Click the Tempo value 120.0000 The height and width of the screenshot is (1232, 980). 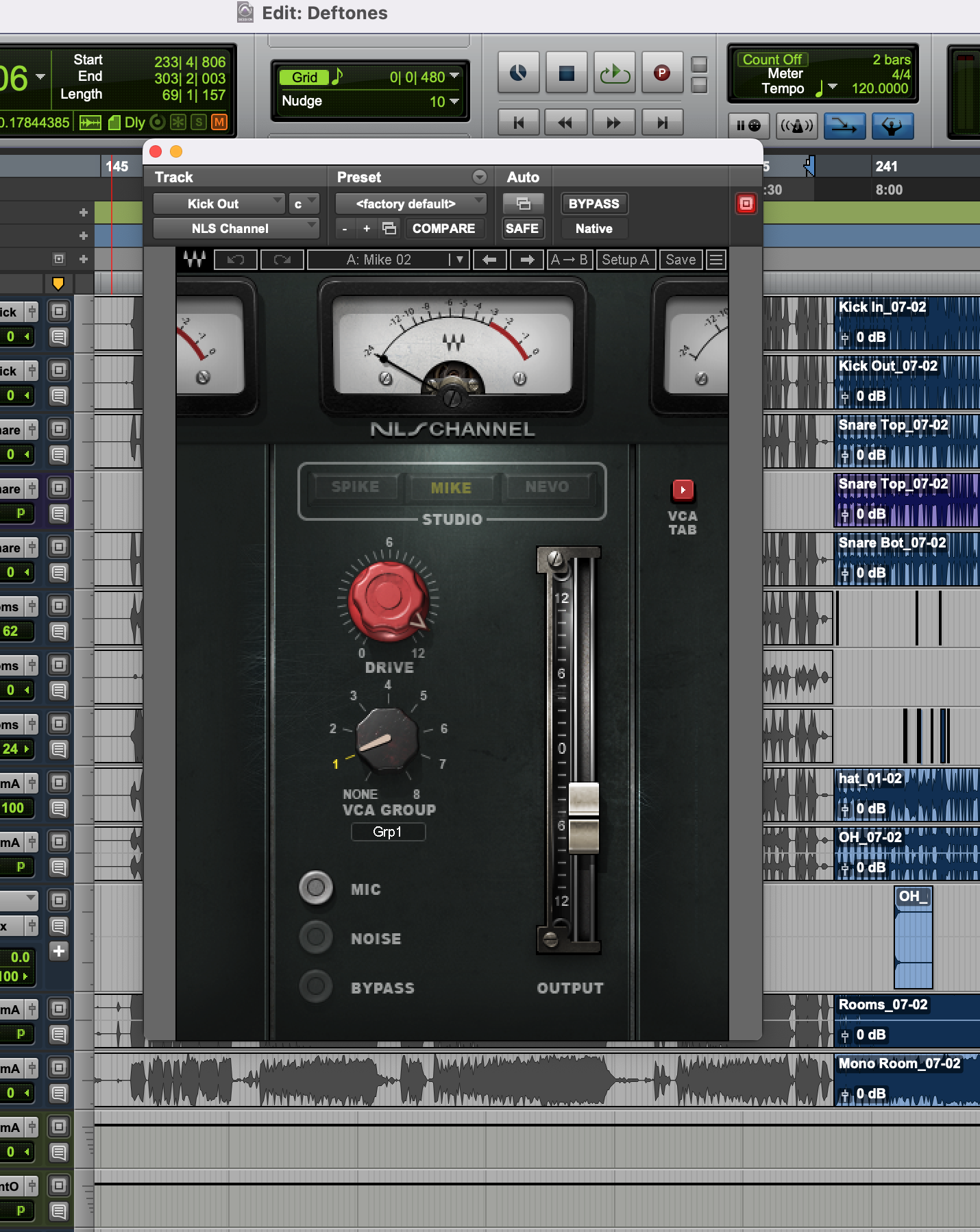(880, 88)
